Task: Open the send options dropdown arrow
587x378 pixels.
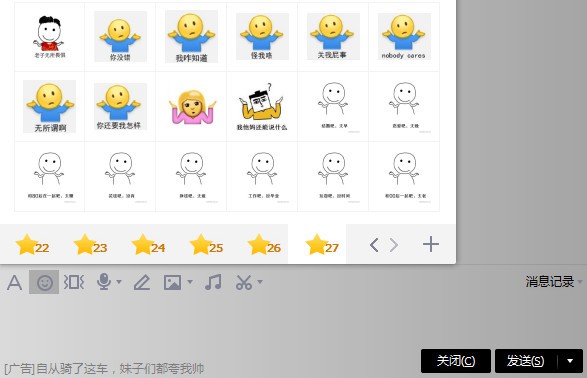Action: point(570,361)
